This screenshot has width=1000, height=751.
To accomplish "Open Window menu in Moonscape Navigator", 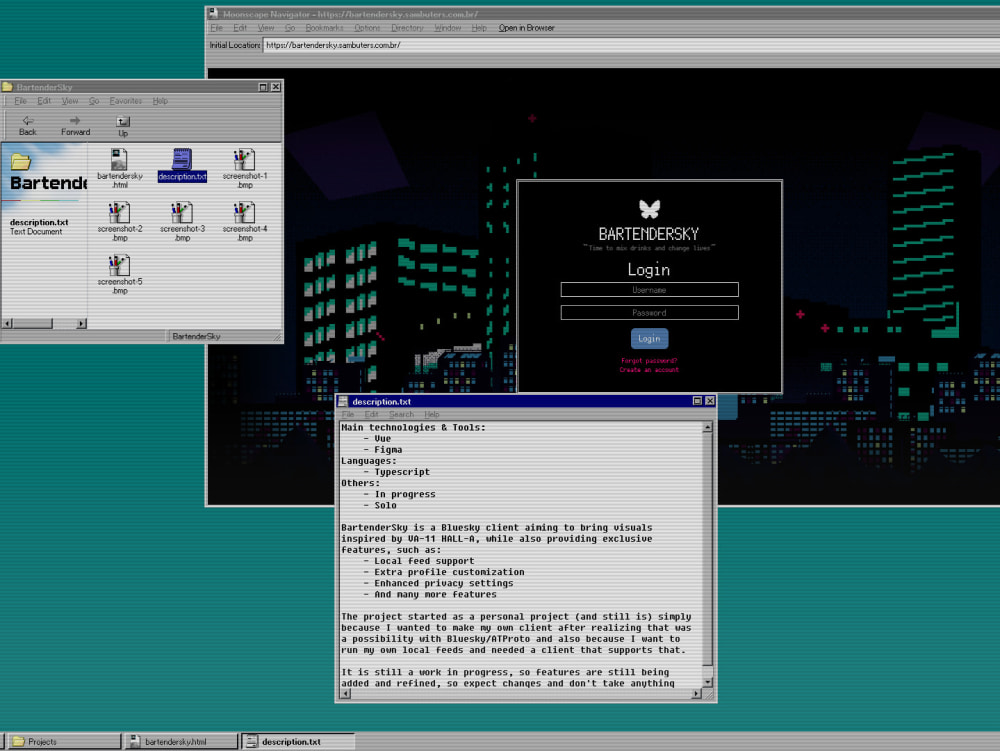I will click(447, 28).
